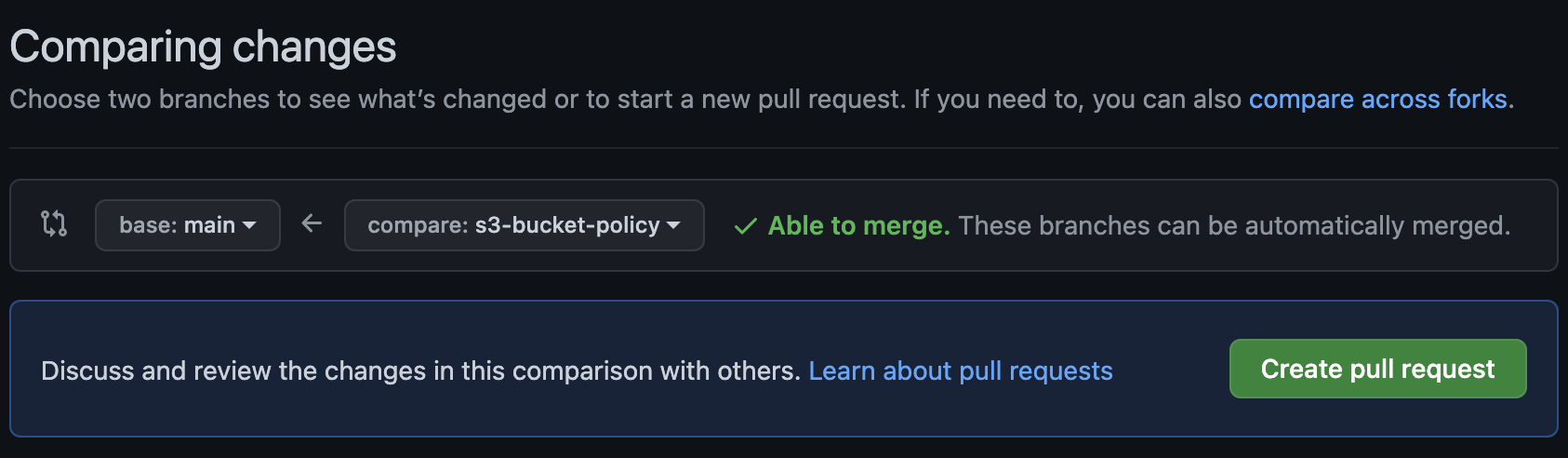Click the "Discuss and review the changes" text
The height and width of the screenshot is (458, 1568).
point(420,370)
